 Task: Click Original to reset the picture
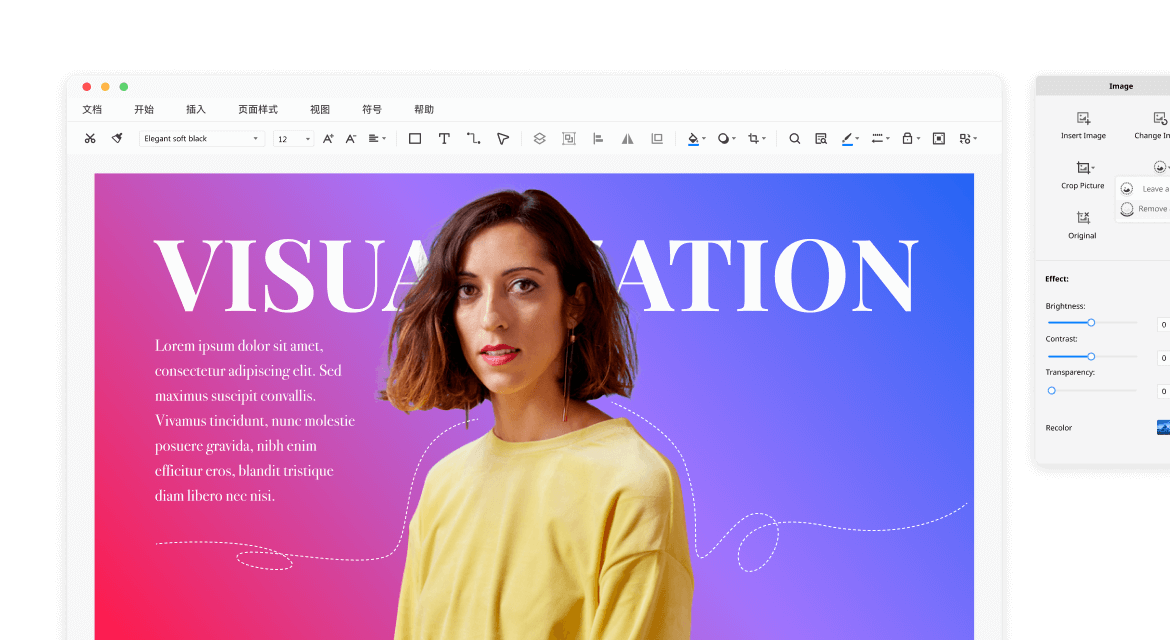pos(1083,225)
